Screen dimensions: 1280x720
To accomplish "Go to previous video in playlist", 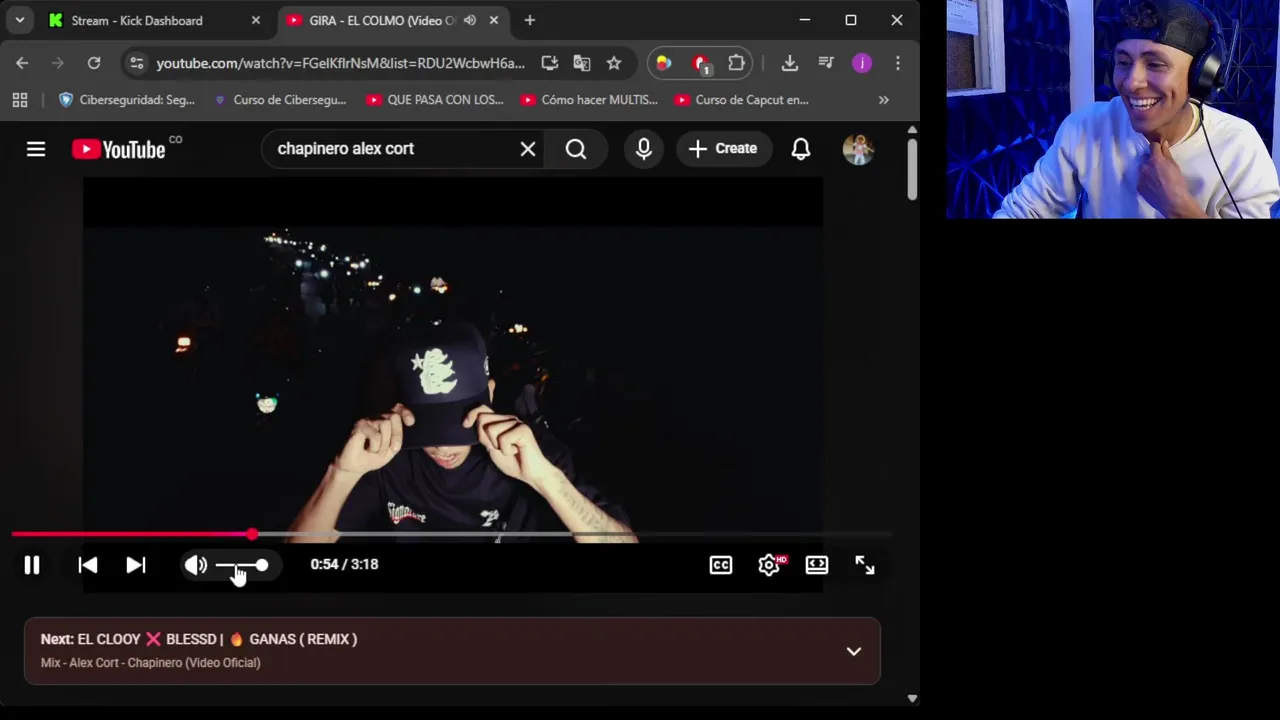I will point(88,565).
